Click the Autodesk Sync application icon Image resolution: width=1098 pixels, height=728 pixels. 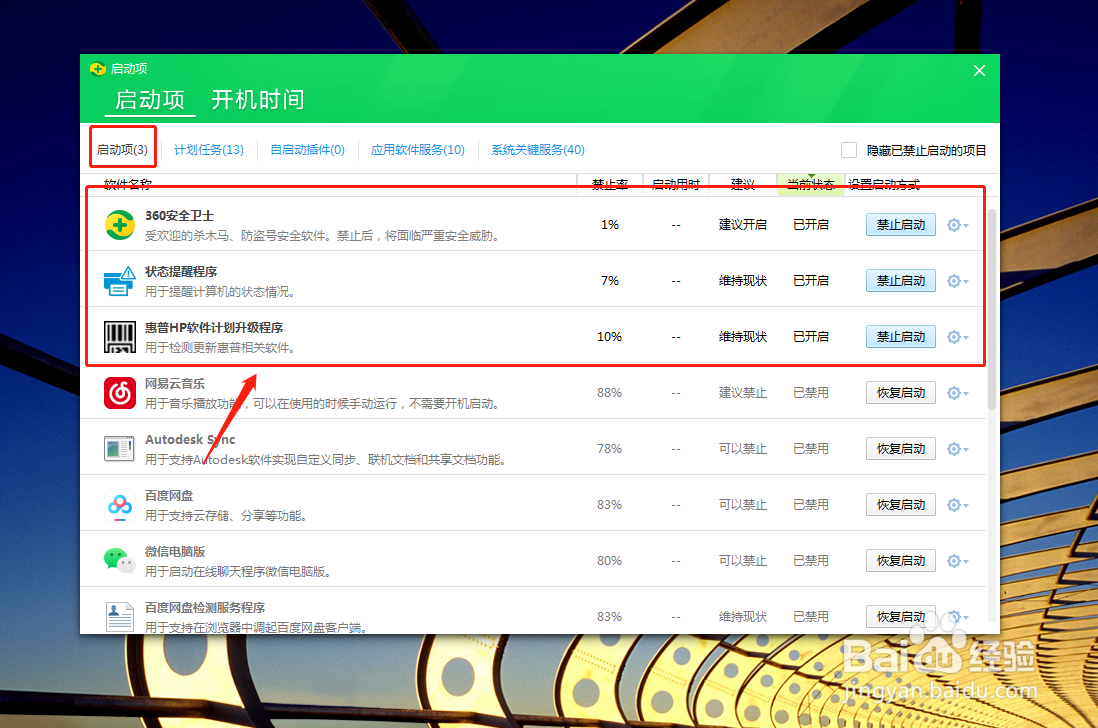(119, 448)
